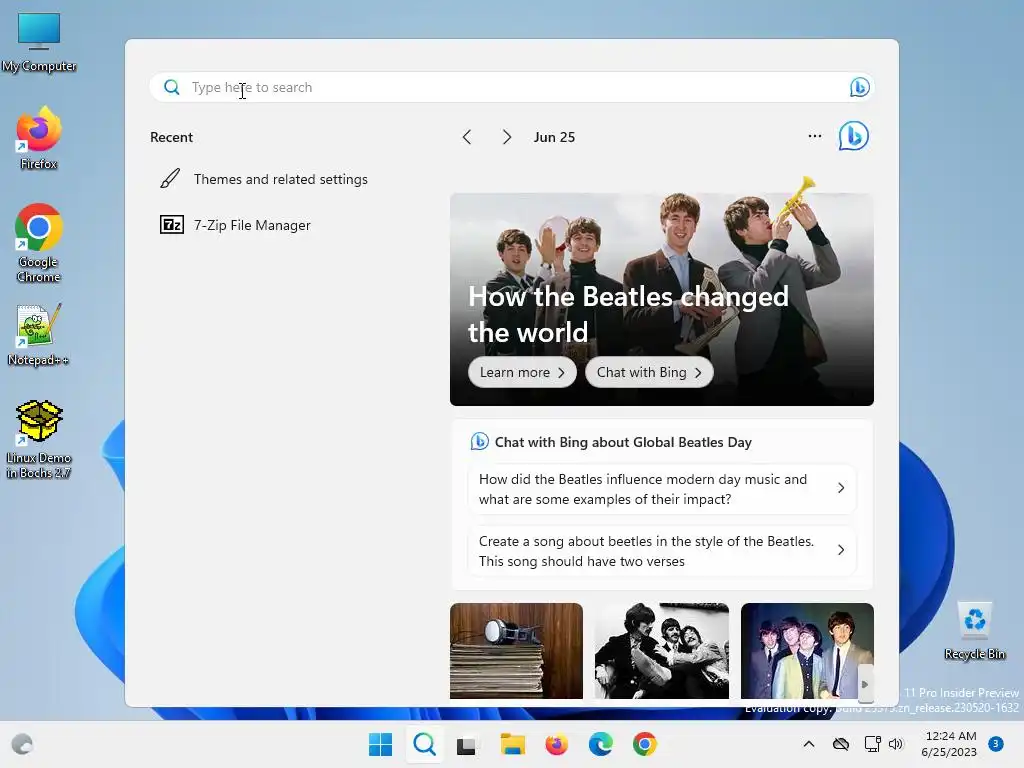Open the clock and date 12:24 AM

pyautogui.click(x=950, y=744)
